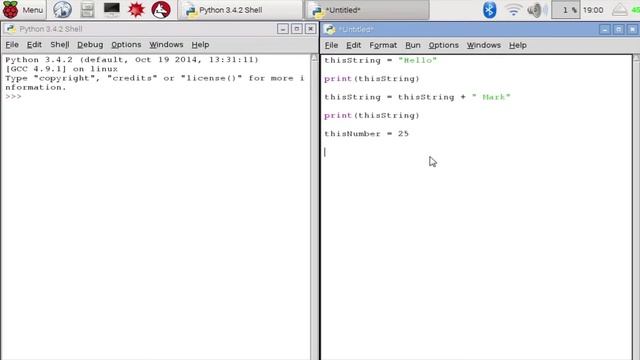Click the volume speaker icon
Image resolution: width=640 pixels, height=360 pixels.
pyautogui.click(x=535, y=10)
